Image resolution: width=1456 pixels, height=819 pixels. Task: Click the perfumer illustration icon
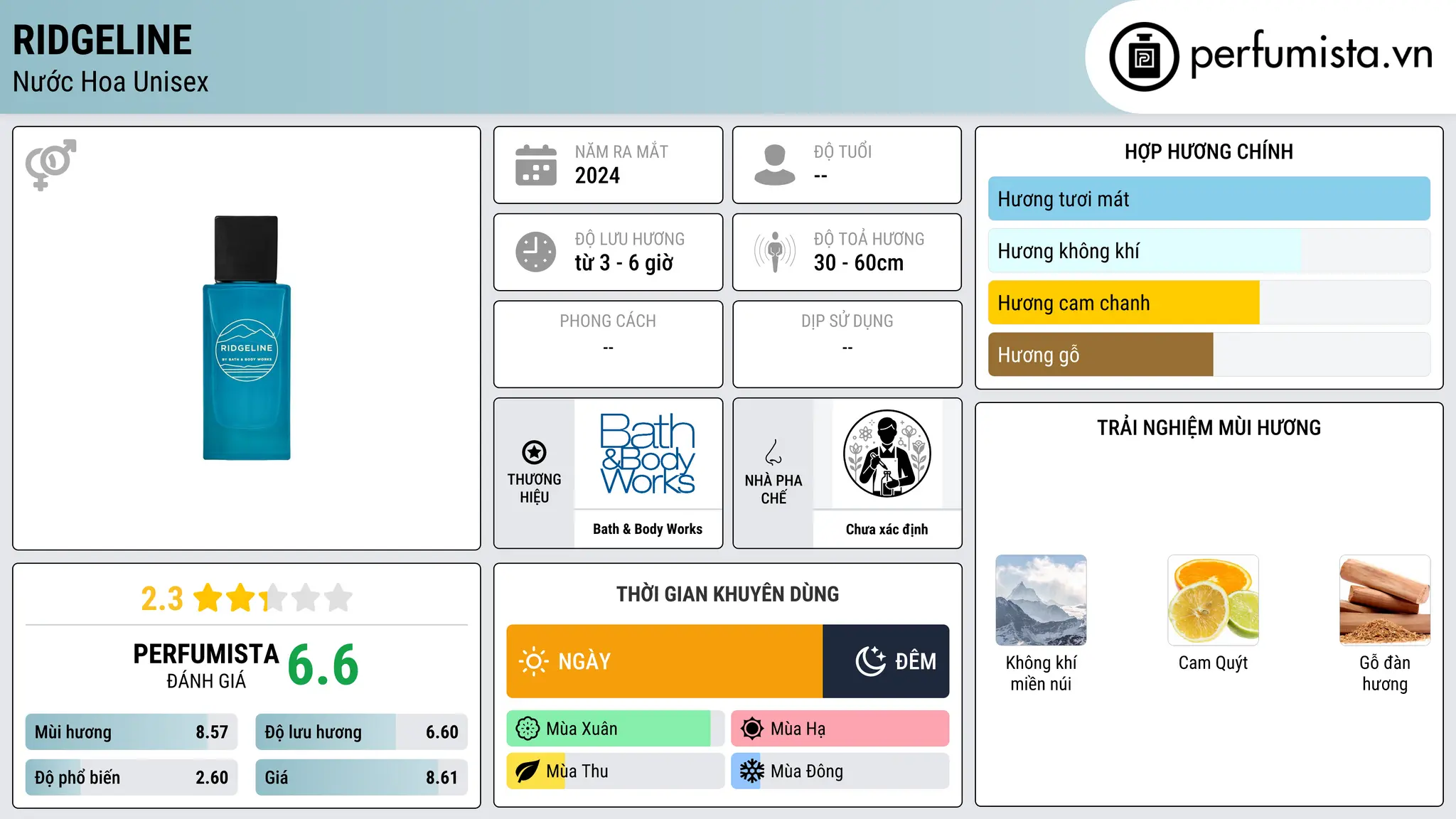[887, 454]
